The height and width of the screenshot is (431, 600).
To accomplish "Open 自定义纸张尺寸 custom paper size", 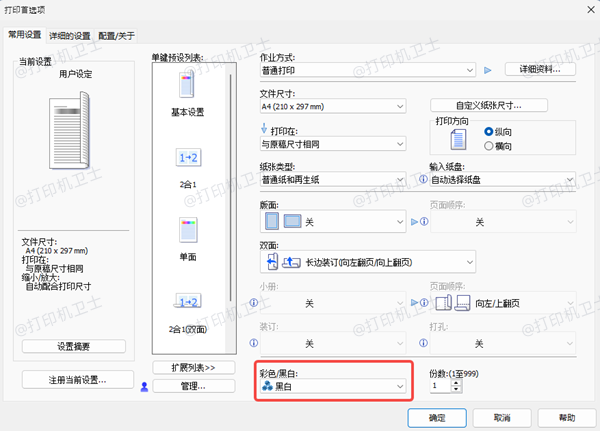I will pos(490,106).
